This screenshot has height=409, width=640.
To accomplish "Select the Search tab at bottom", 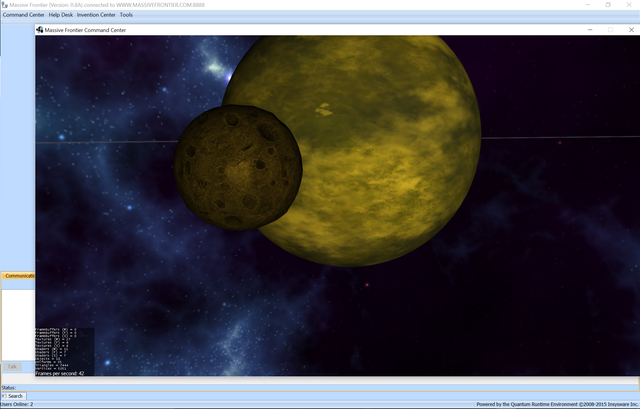I will click(13, 396).
